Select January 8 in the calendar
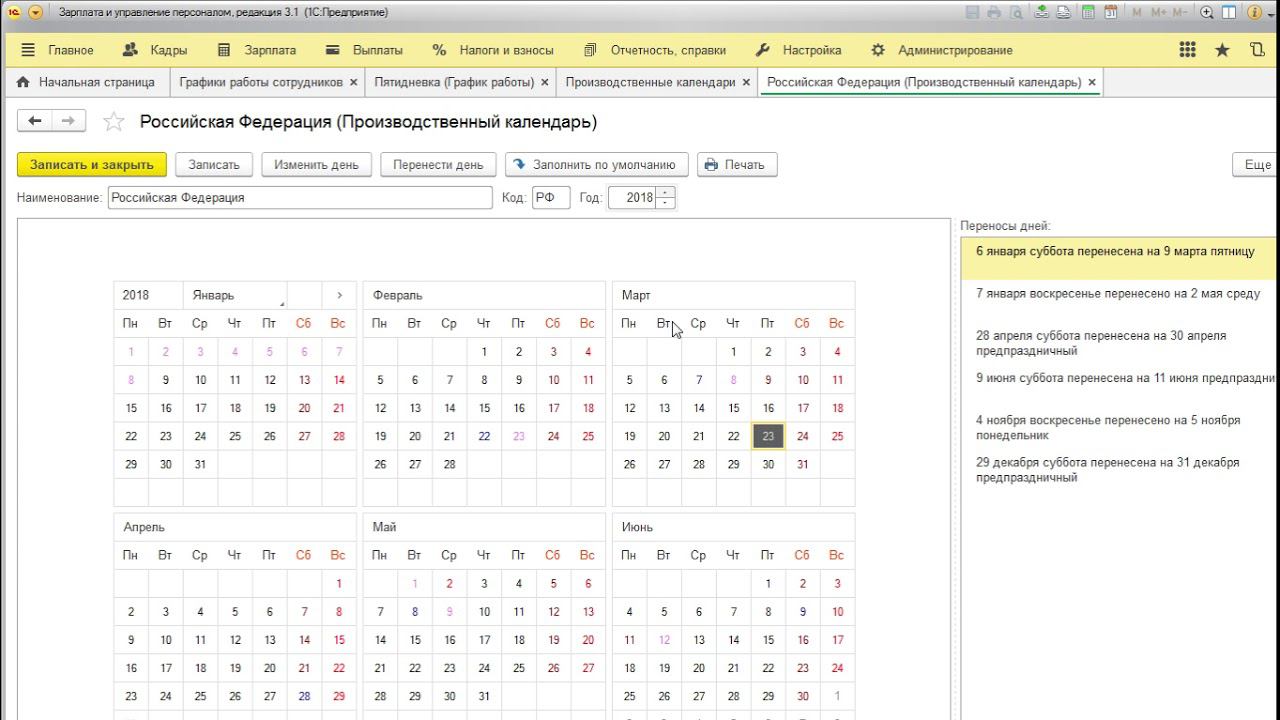The image size is (1280, 720). [131, 380]
